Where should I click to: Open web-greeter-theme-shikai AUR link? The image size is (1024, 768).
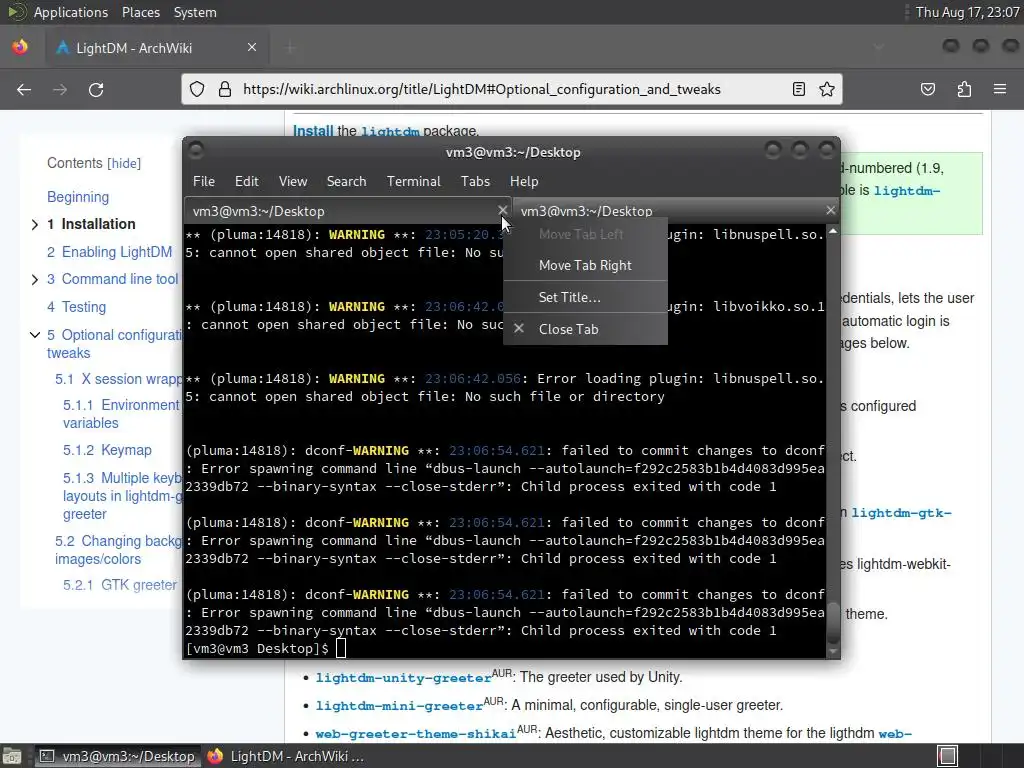[415, 734]
